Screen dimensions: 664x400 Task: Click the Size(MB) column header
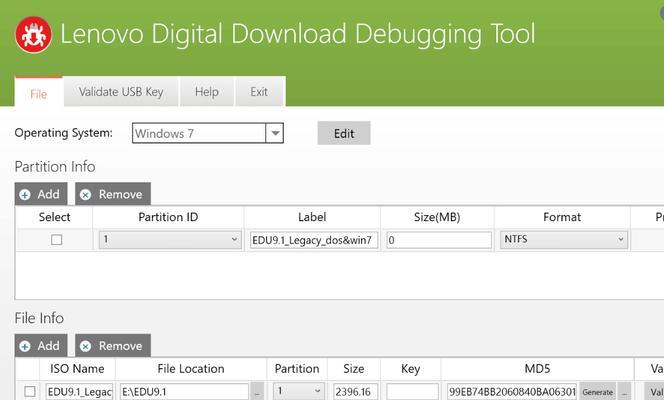point(437,217)
